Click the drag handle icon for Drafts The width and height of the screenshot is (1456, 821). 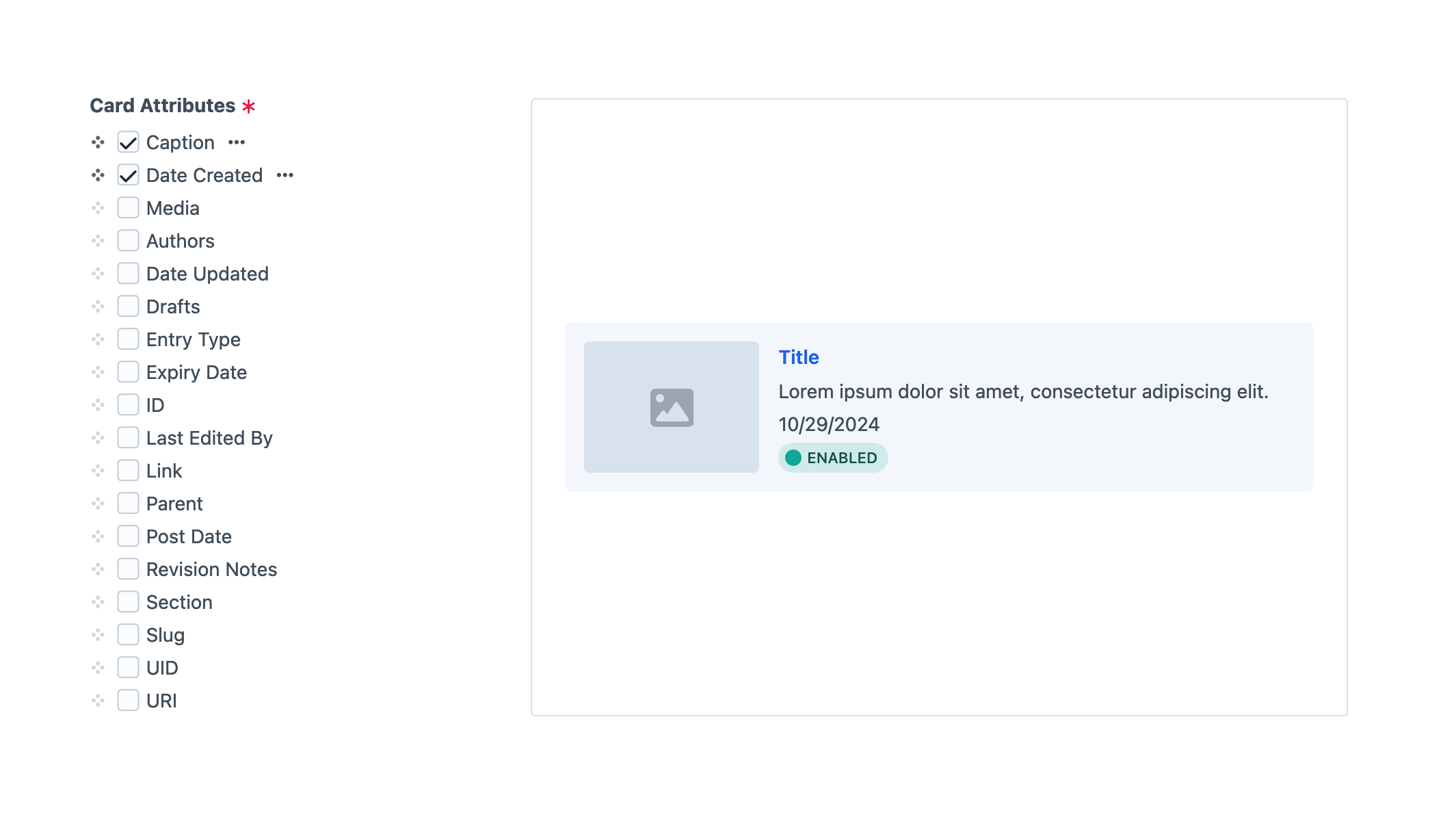pos(97,306)
